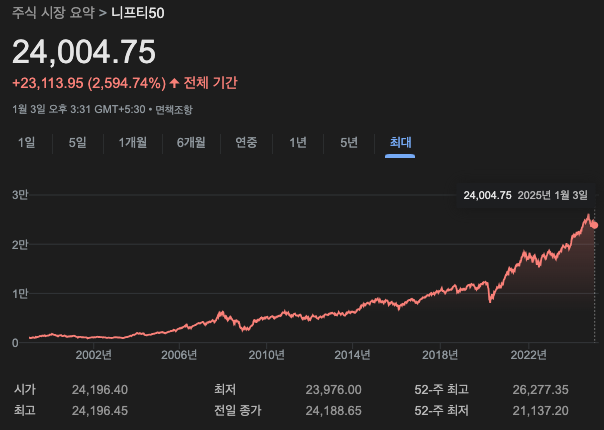Click the 1만 y-axis label
The image size is (604, 430).
(20, 294)
